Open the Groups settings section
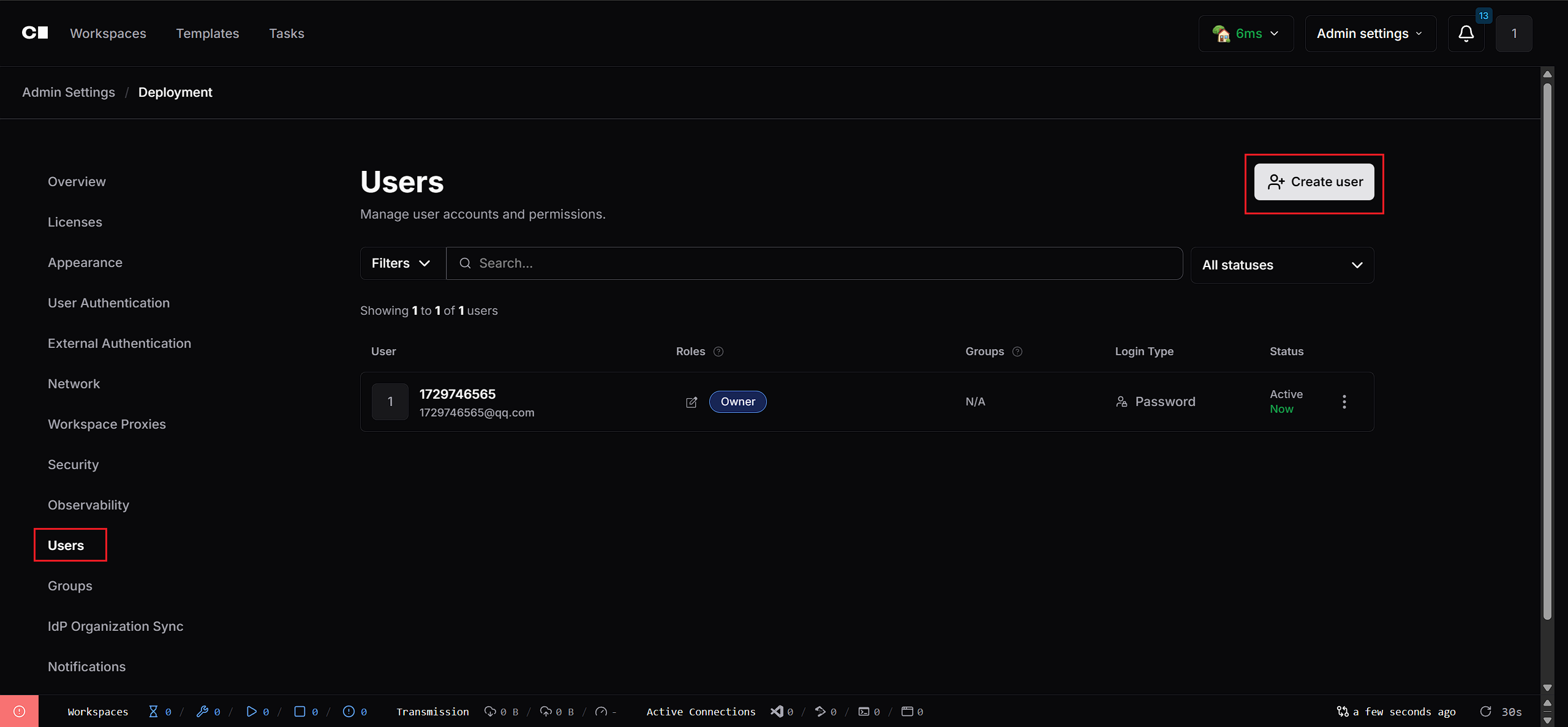The height and width of the screenshot is (727, 1568). click(70, 586)
